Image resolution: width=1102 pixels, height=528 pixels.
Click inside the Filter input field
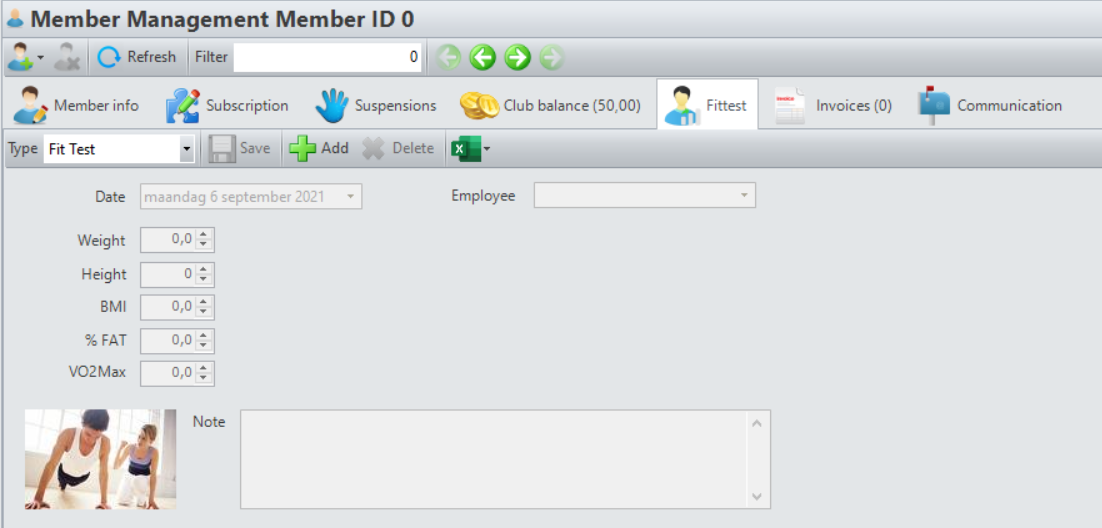pos(328,57)
